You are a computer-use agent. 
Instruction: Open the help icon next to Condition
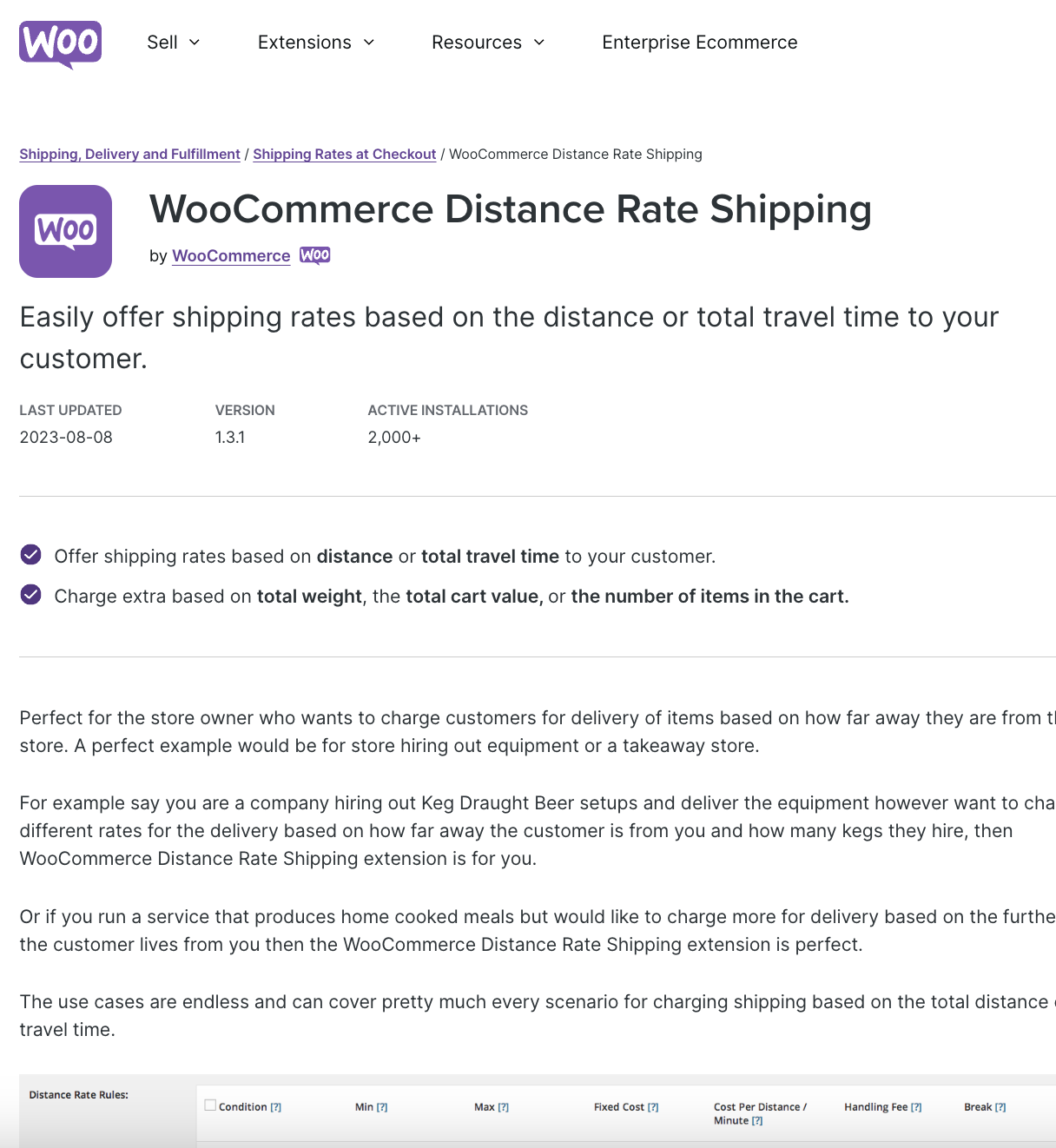pyautogui.click(x=276, y=1106)
